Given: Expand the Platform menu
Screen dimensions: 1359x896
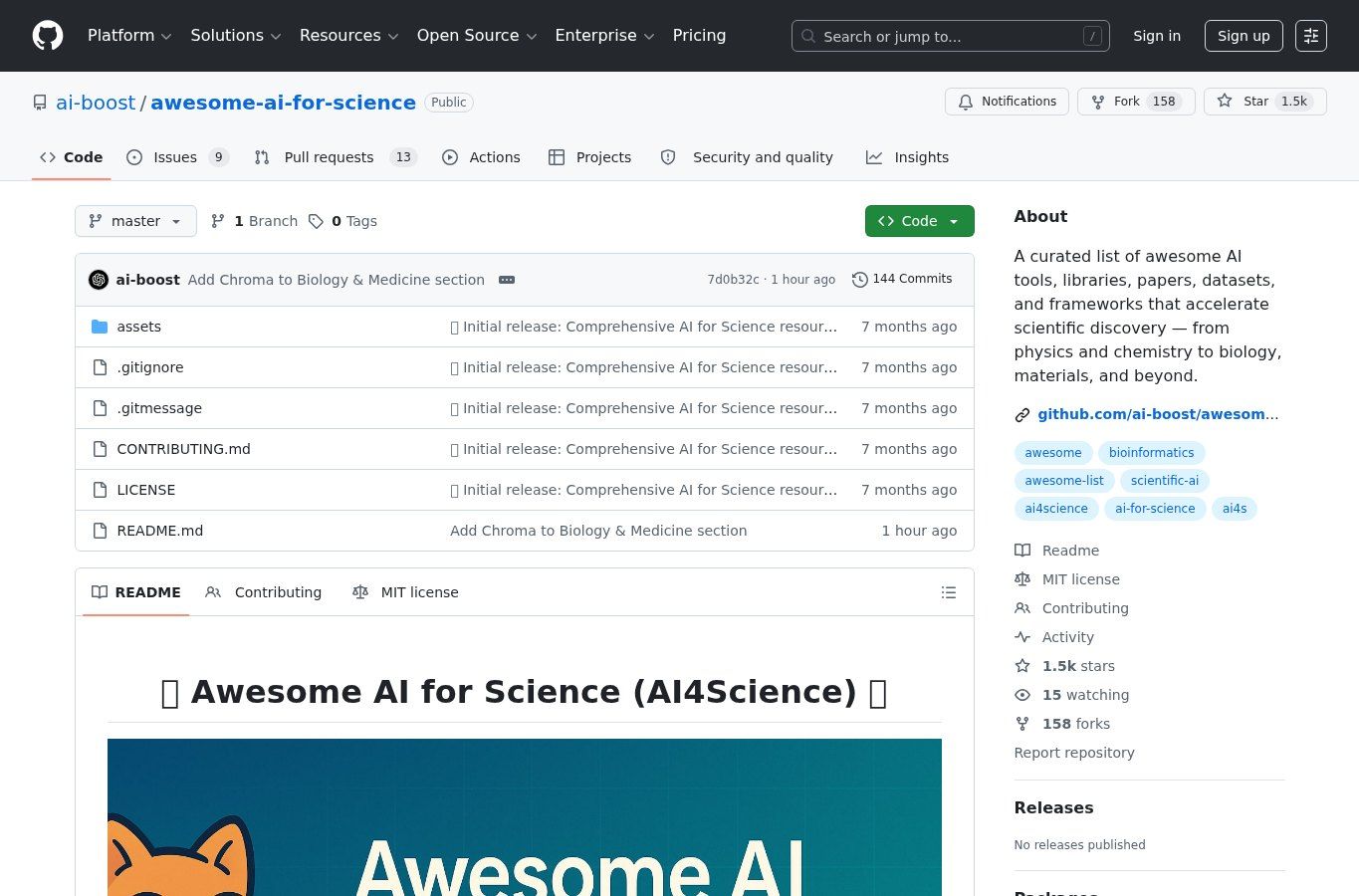Looking at the screenshot, I should point(129,36).
